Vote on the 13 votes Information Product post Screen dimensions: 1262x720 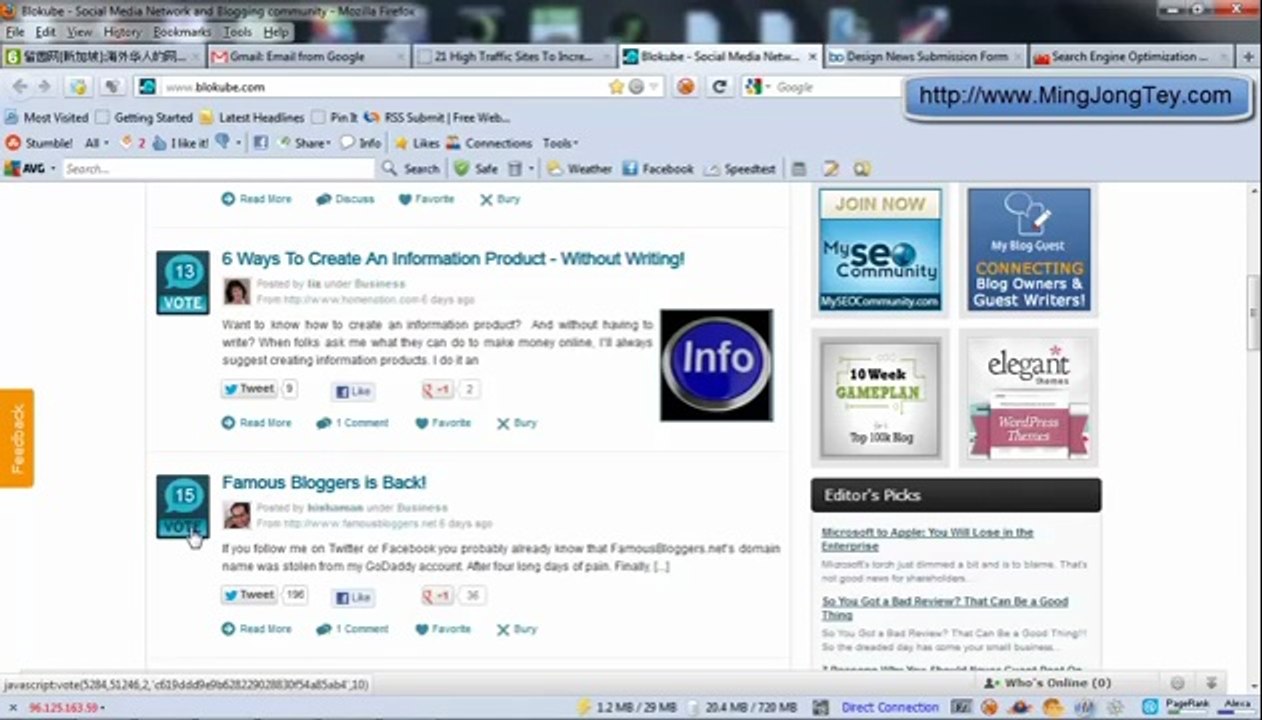183,282
